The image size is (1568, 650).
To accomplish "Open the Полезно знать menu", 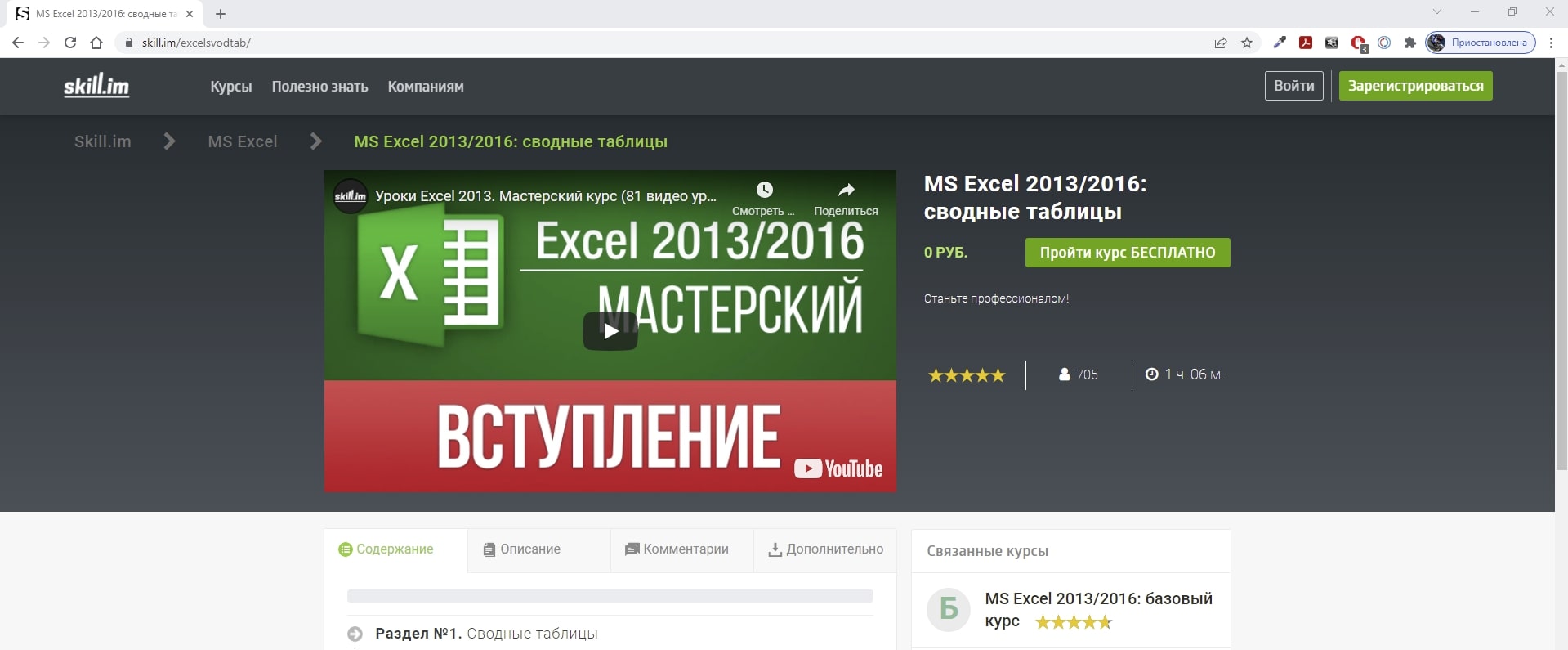I will [x=320, y=87].
